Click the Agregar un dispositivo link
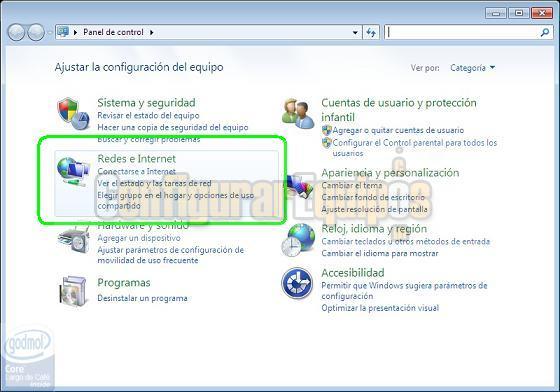Viewport: 560px width, 392px height. click(139, 238)
